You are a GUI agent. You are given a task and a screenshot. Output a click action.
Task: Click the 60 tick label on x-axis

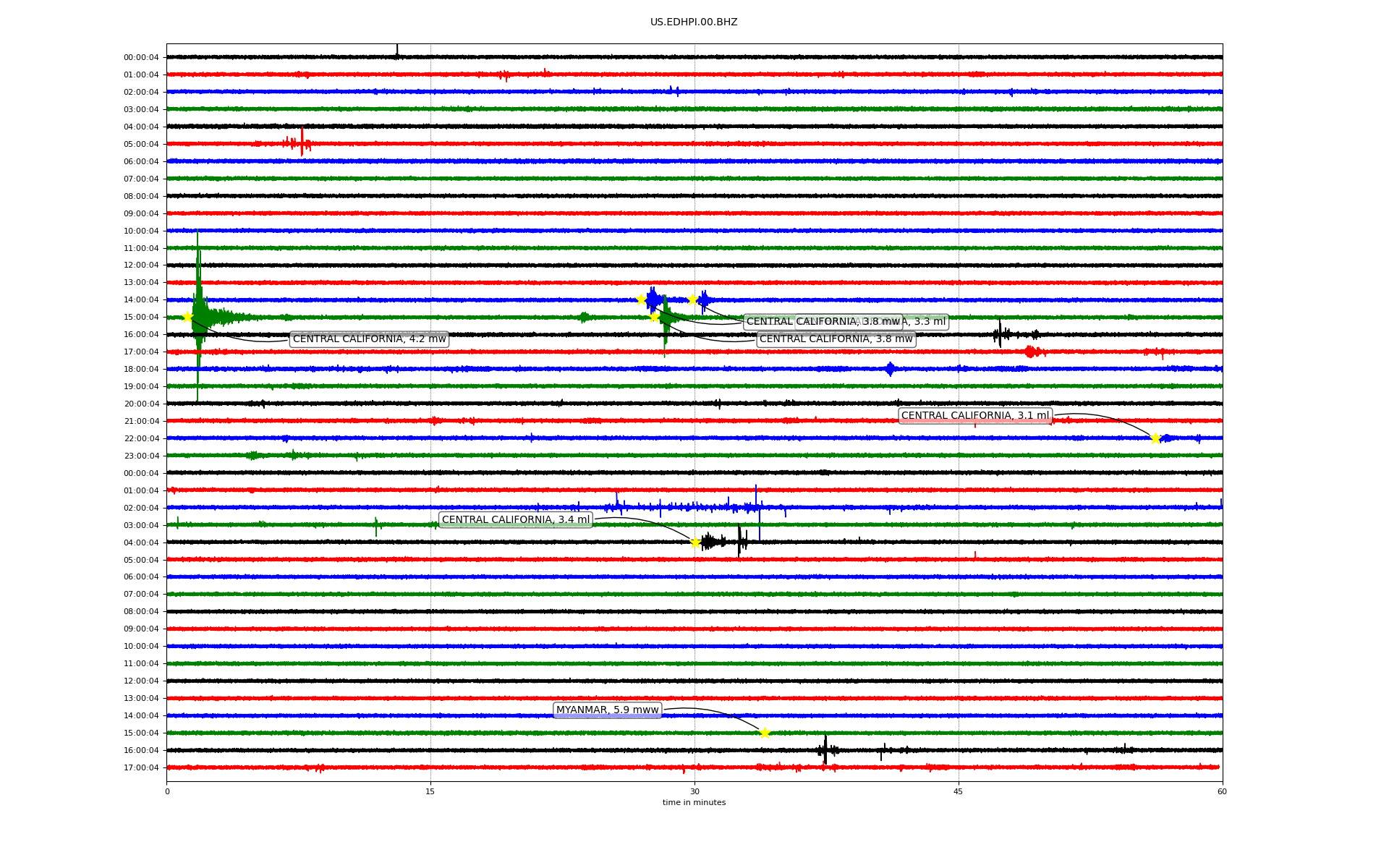coord(1222,791)
